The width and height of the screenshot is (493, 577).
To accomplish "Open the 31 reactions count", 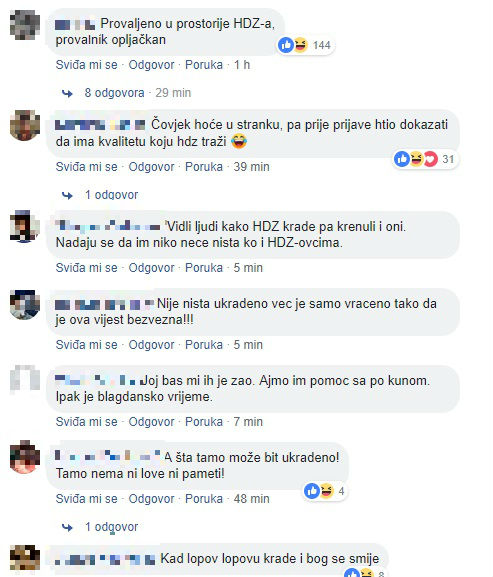I will point(448,159).
